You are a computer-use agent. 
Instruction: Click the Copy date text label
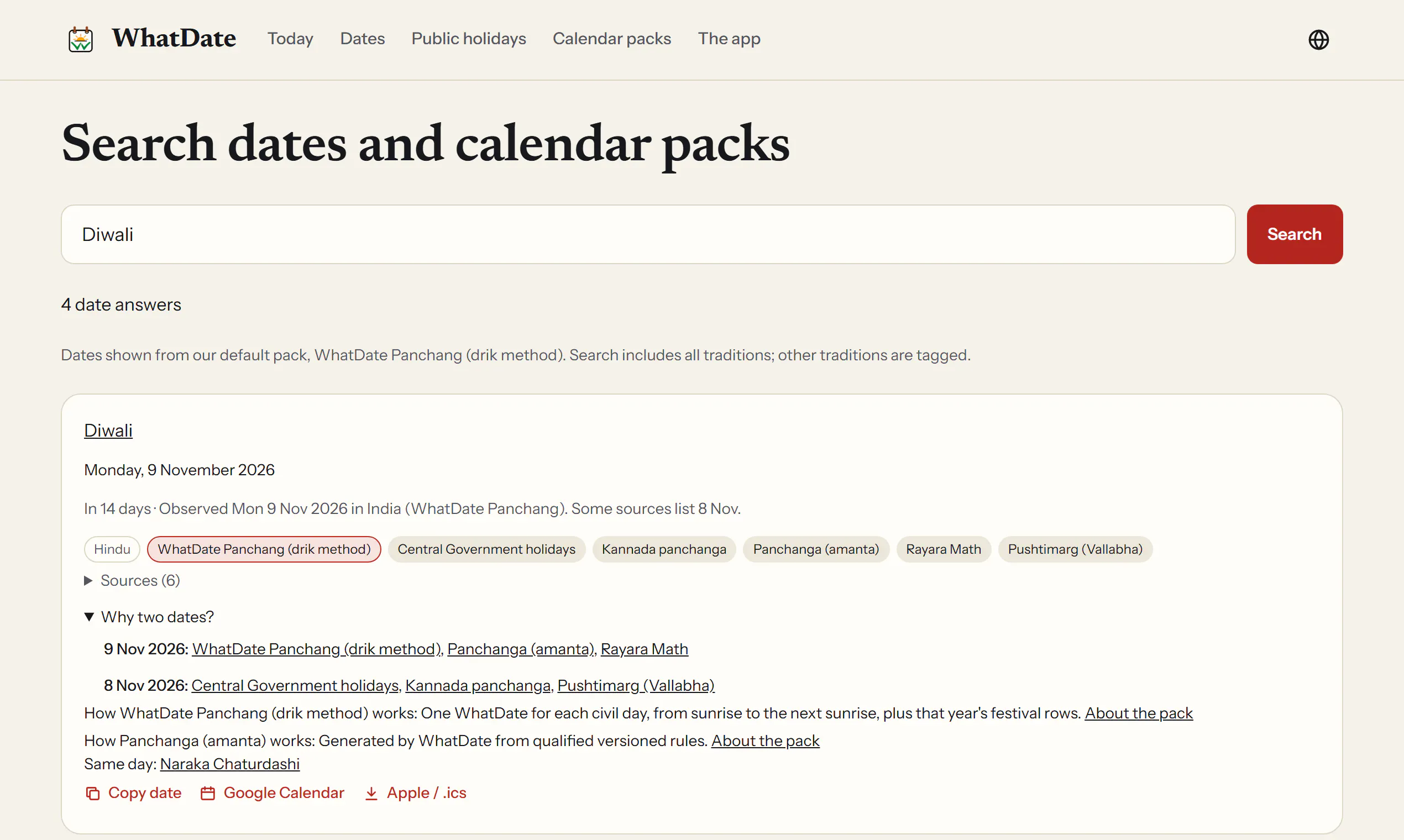(145, 793)
